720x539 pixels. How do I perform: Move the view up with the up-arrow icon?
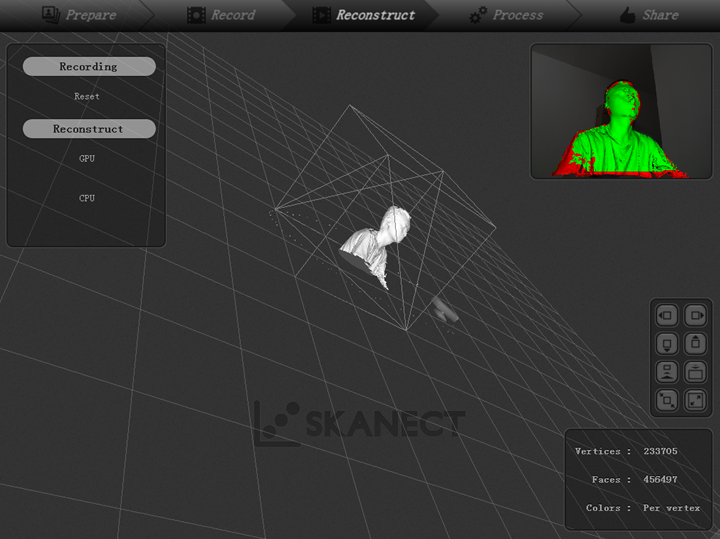click(695, 344)
